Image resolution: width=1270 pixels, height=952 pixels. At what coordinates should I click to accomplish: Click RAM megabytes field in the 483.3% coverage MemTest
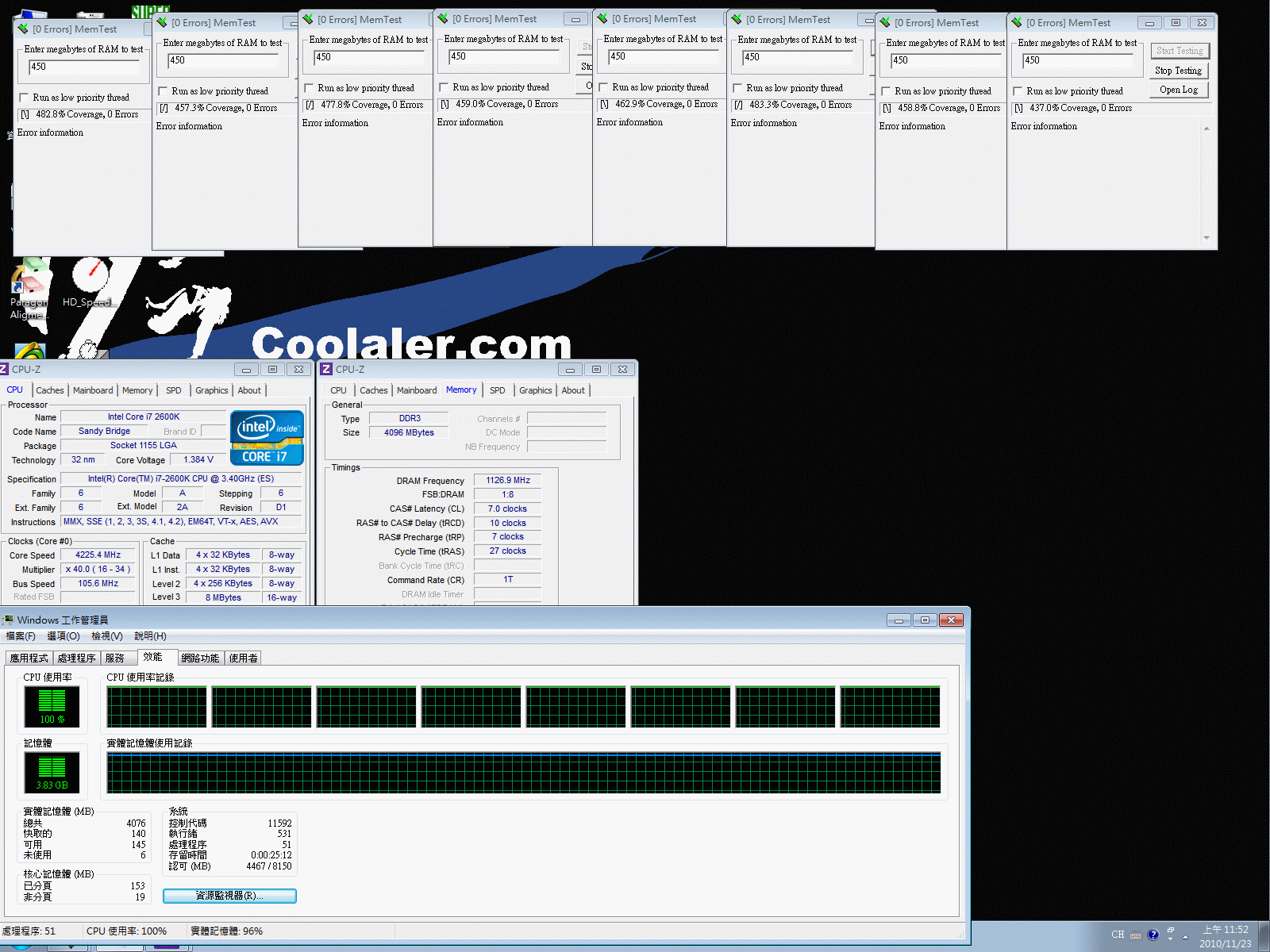pos(797,57)
